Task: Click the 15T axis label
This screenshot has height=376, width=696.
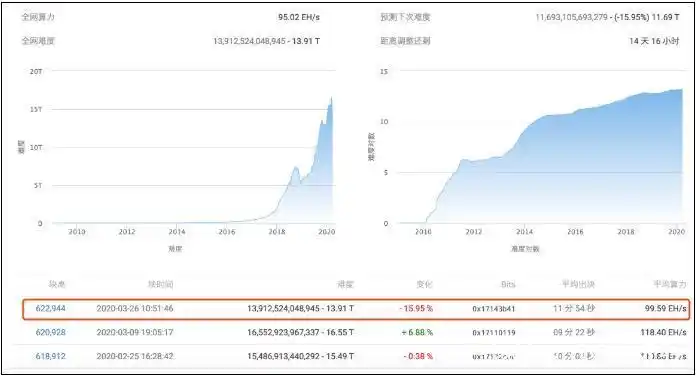Action: click(36, 109)
